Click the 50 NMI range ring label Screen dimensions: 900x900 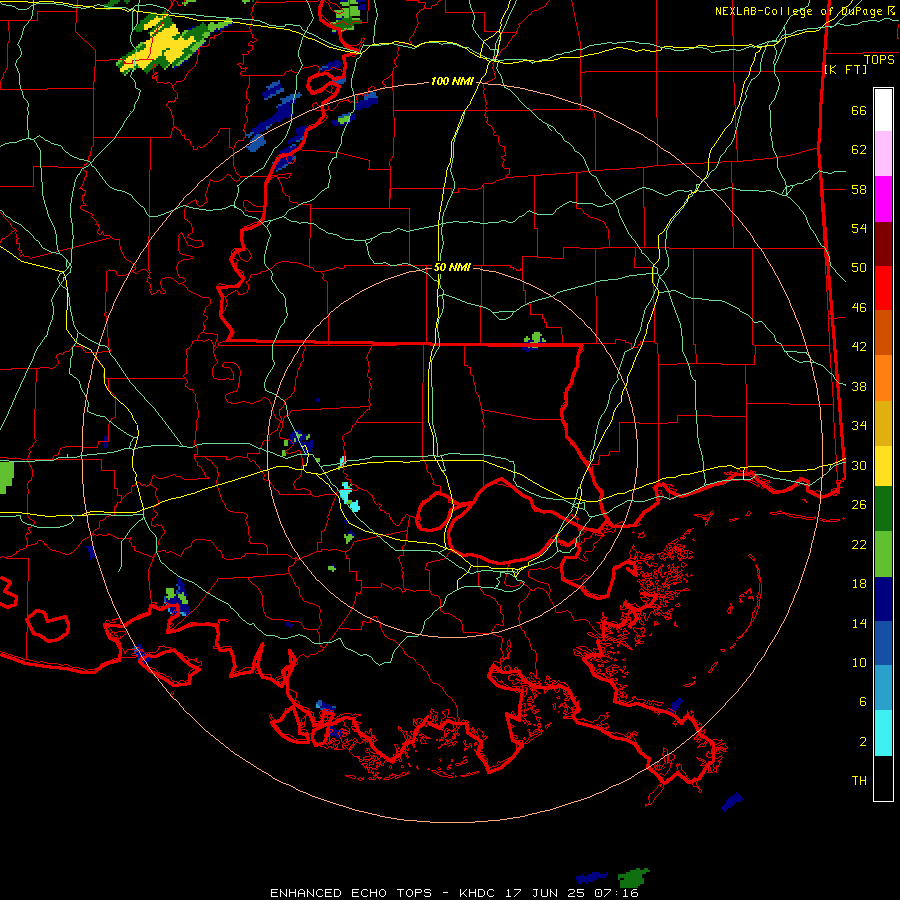tap(452, 267)
